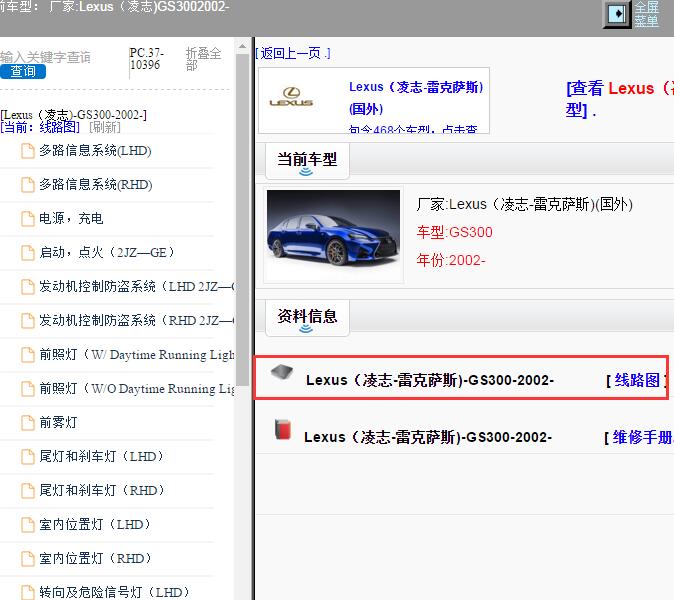Click document icon for 发动机控制防盗系统（RHD 2JZ
This screenshot has height=600, width=674.
(x=28, y=321)
